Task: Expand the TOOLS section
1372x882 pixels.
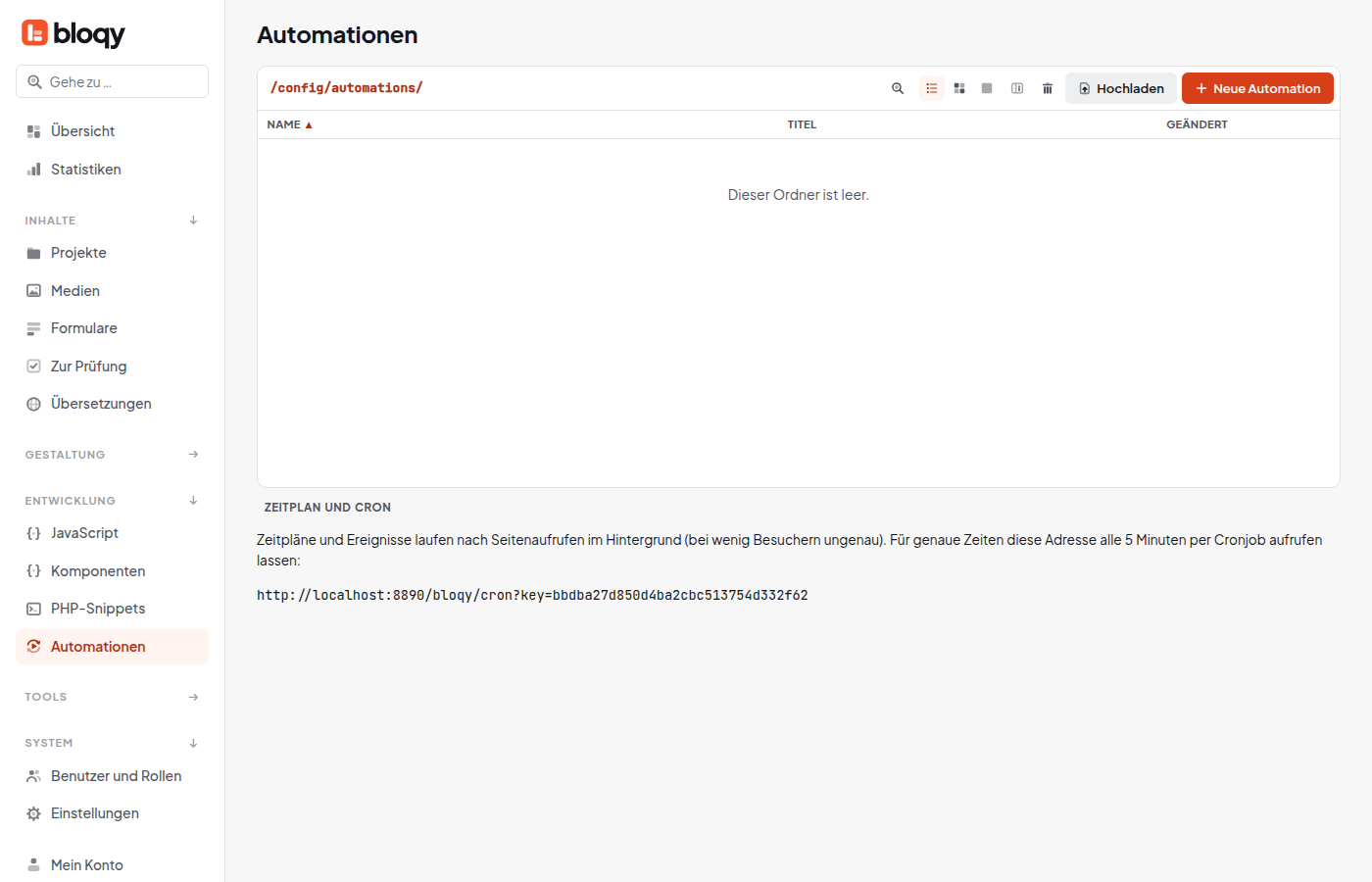Action: point(112,697)
